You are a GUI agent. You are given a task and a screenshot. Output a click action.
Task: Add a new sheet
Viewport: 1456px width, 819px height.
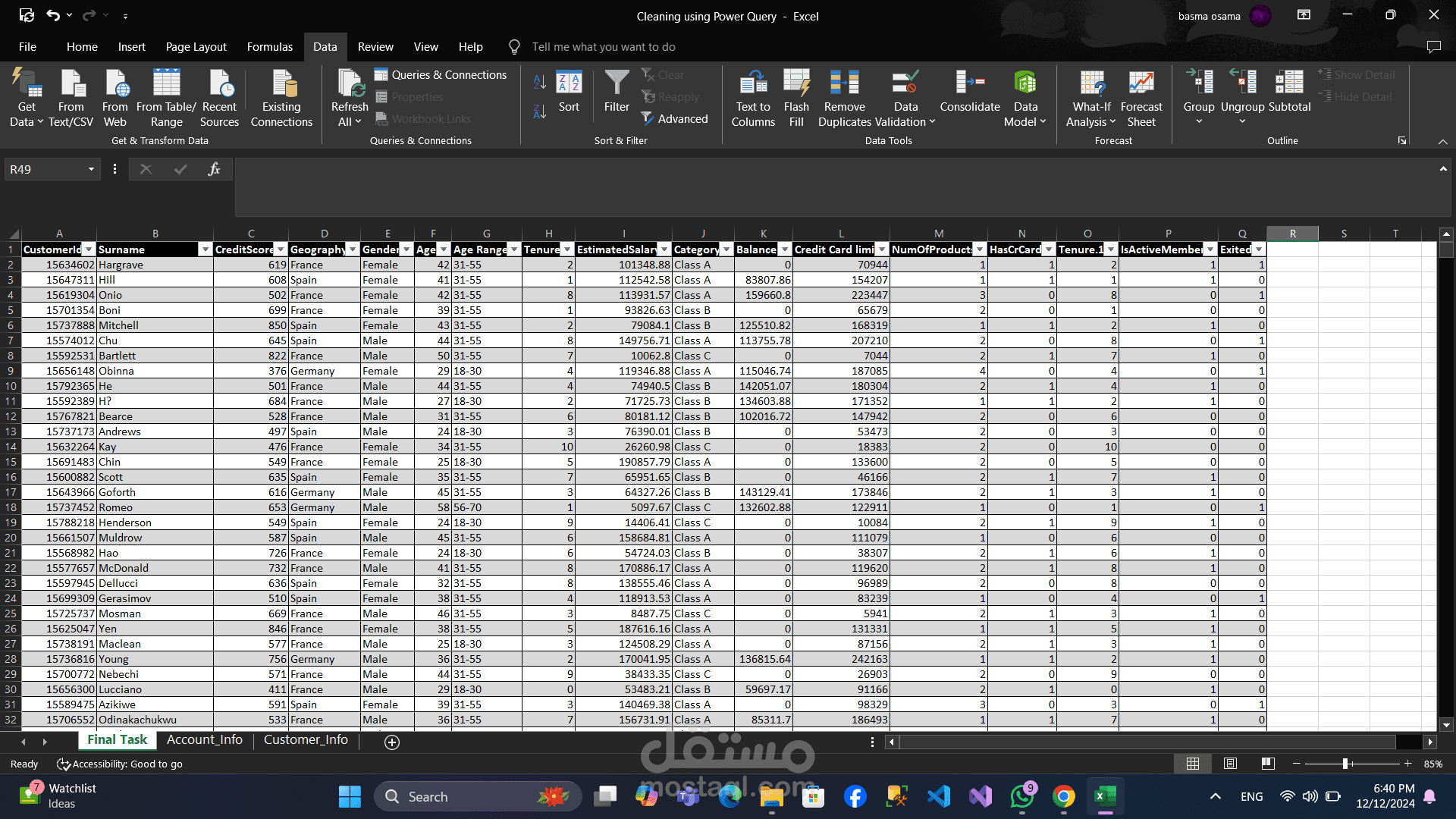(392, 742)
